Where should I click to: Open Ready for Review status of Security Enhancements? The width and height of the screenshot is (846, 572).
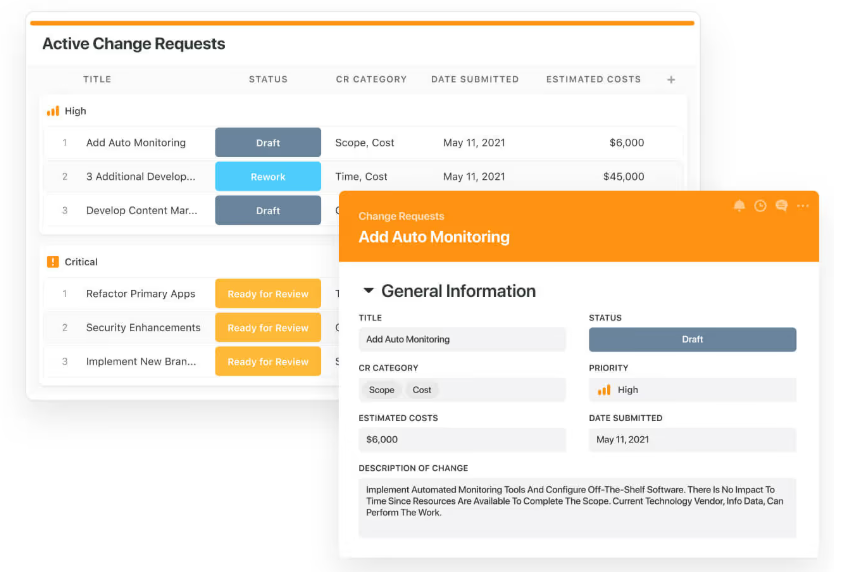coord(268,328)
